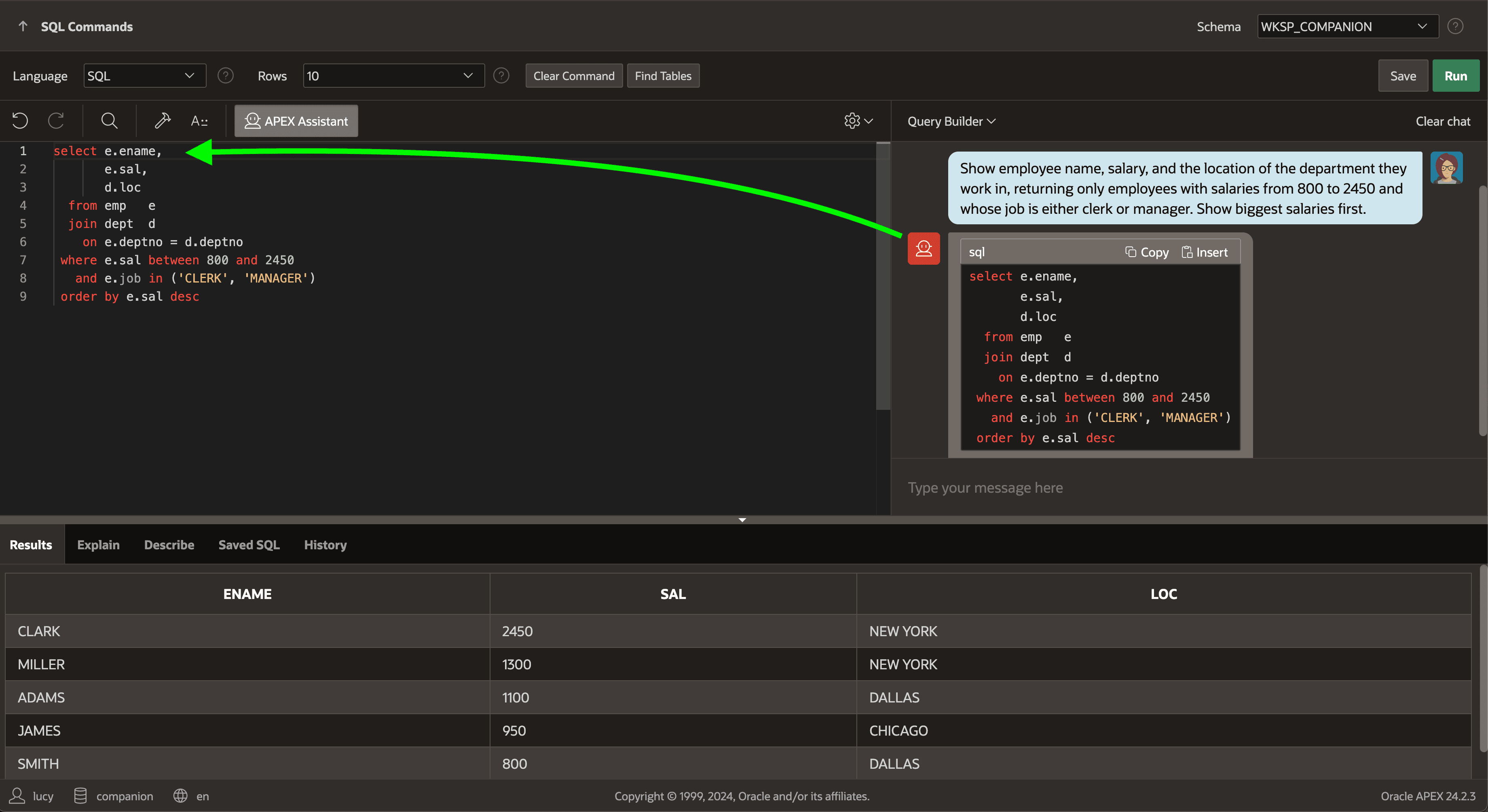
Task: Click the SAL column header
Action: 673,594
